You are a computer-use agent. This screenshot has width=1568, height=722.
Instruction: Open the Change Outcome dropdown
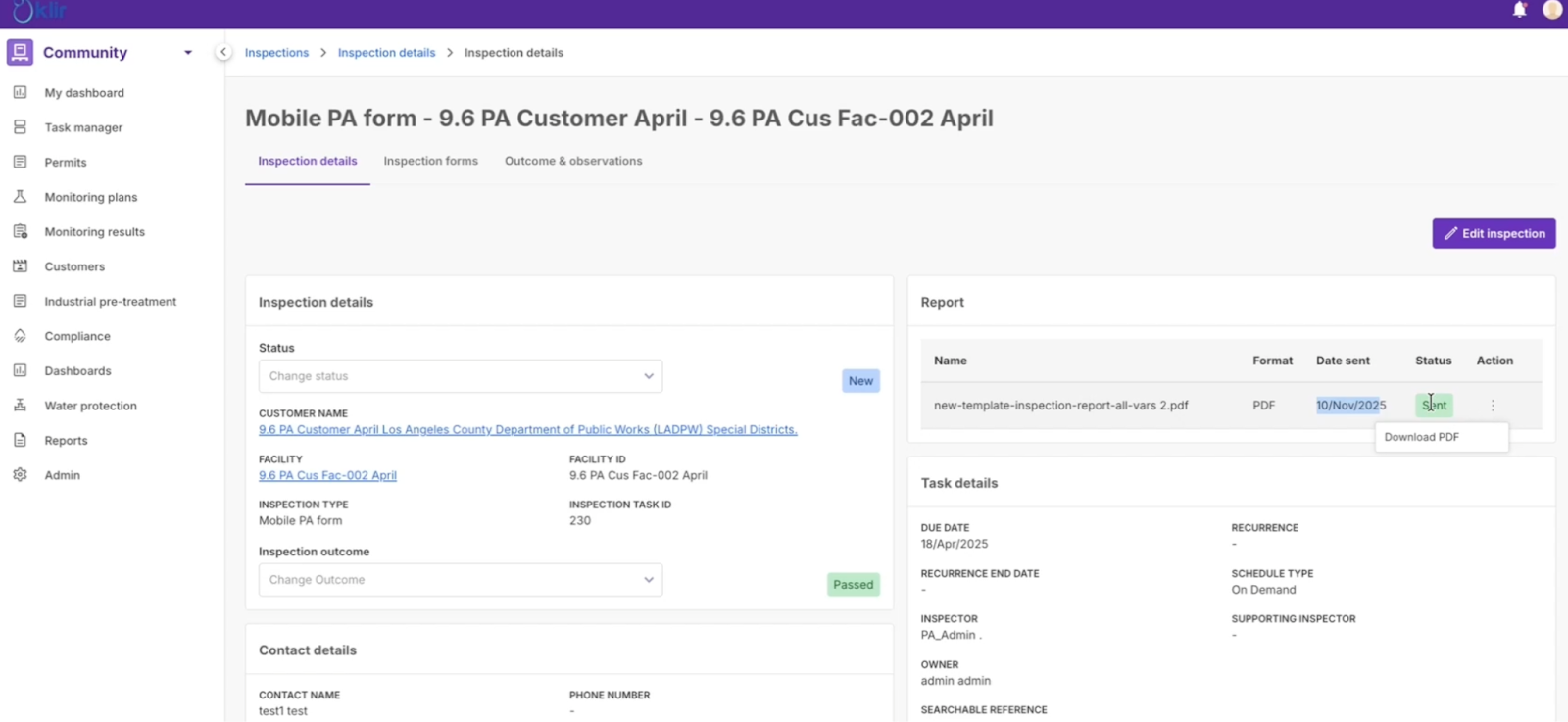click(x=460, y=580)
